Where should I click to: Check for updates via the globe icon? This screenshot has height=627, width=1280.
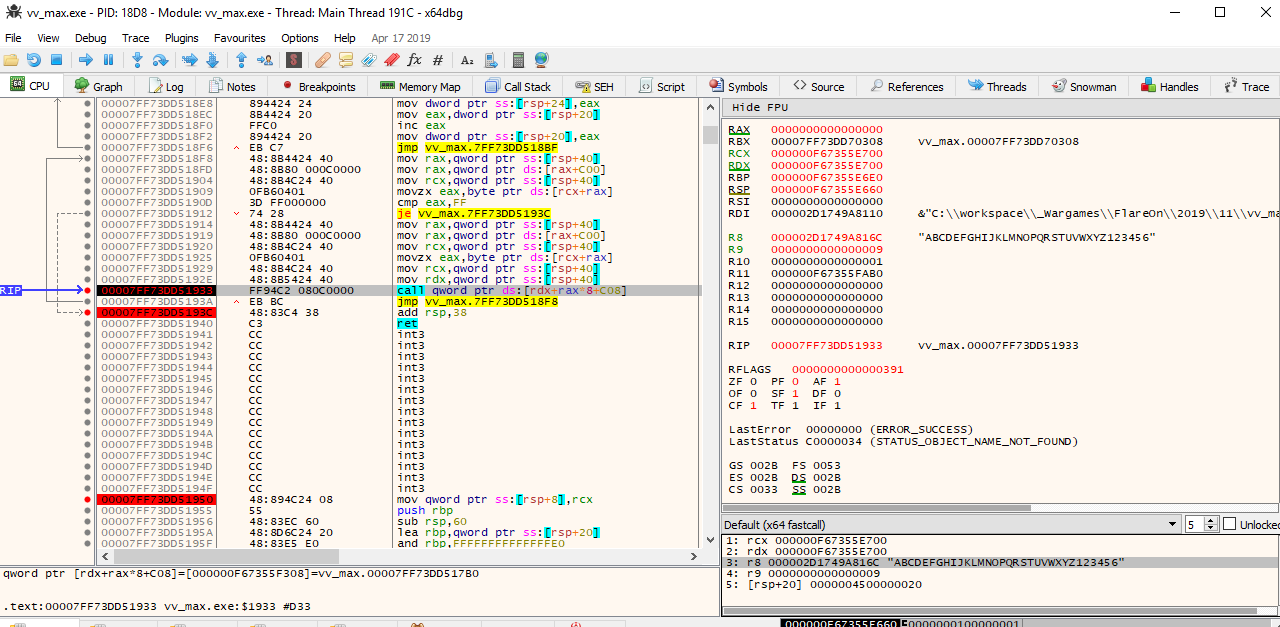click(541, 60)
